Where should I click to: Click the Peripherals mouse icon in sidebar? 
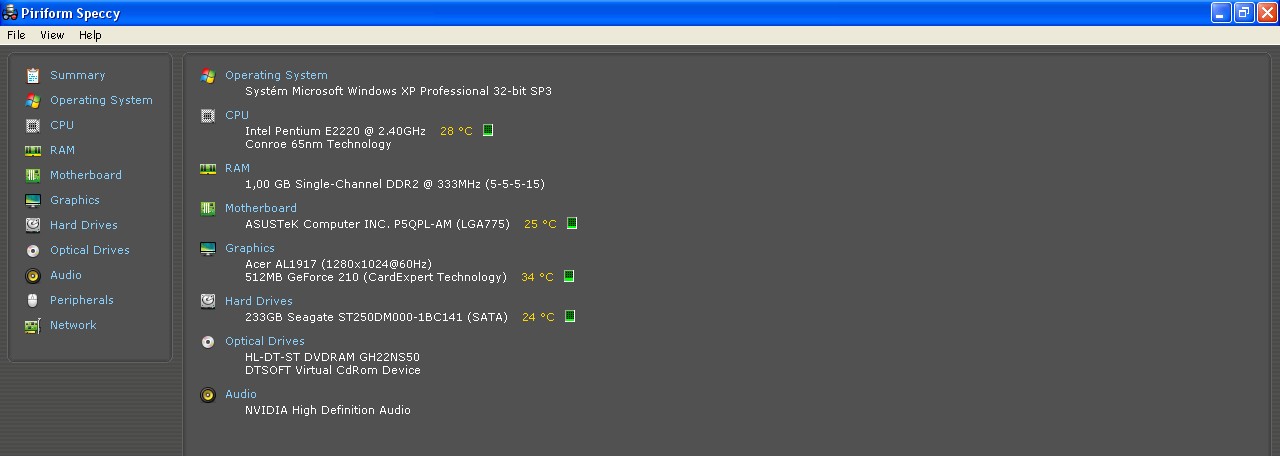pyautogui.click(x=33, y=300)
